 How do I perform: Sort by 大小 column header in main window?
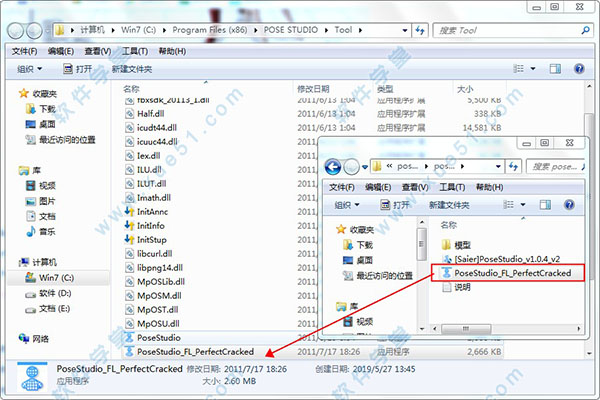[x=465, y=89]
